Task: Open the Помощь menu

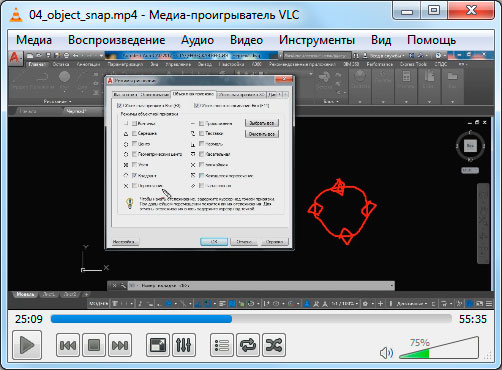Action: (431, 40)
